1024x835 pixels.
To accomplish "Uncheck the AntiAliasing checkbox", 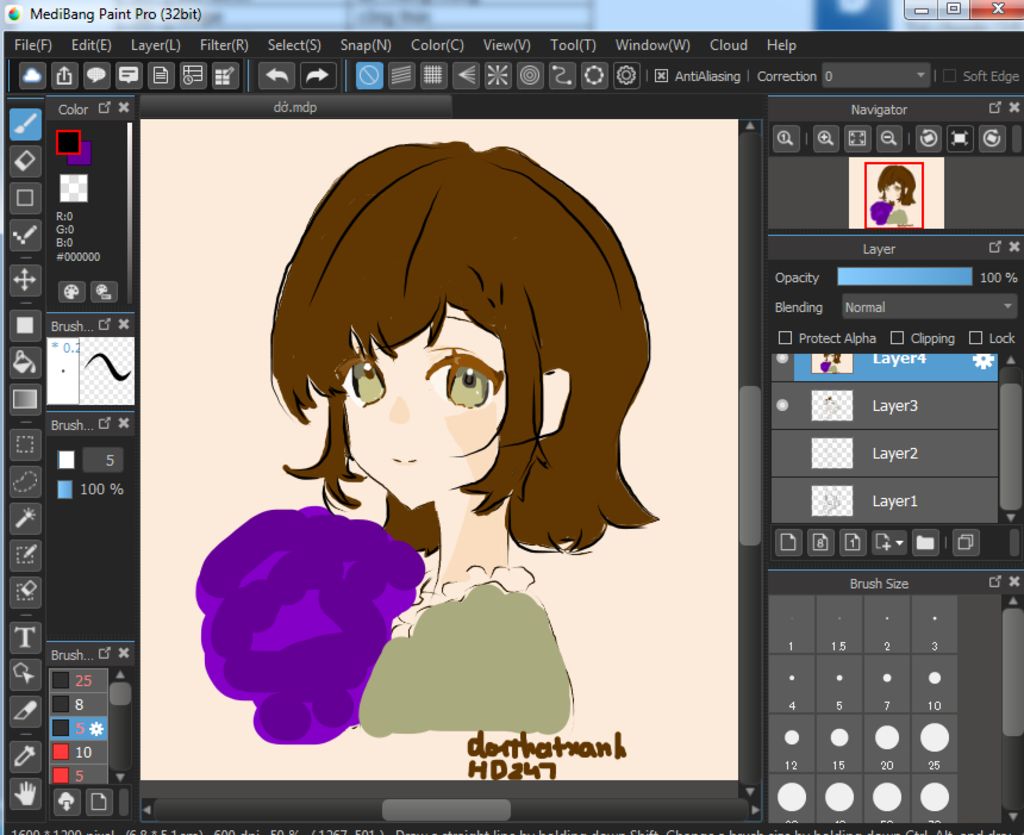I will point(661,76).
